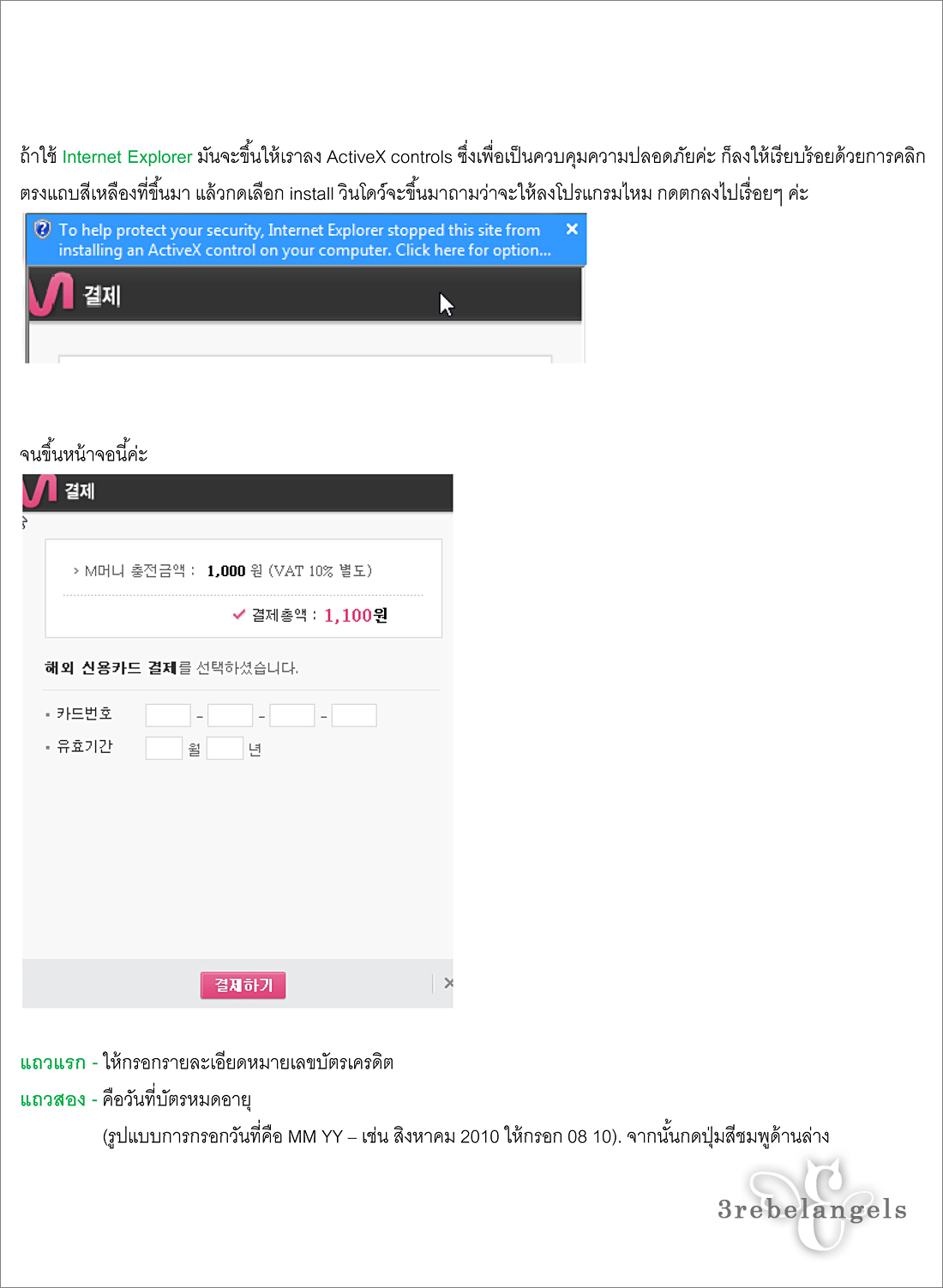Click the second card number box
The width and height of the screenshot is (943, 1288).
tap(230, 715)
